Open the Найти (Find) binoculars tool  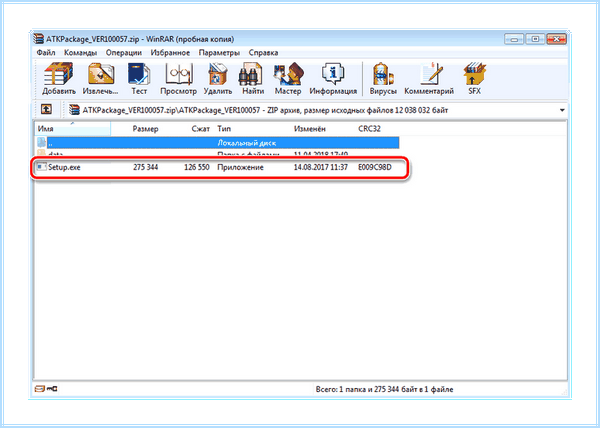tap(253, 79)
